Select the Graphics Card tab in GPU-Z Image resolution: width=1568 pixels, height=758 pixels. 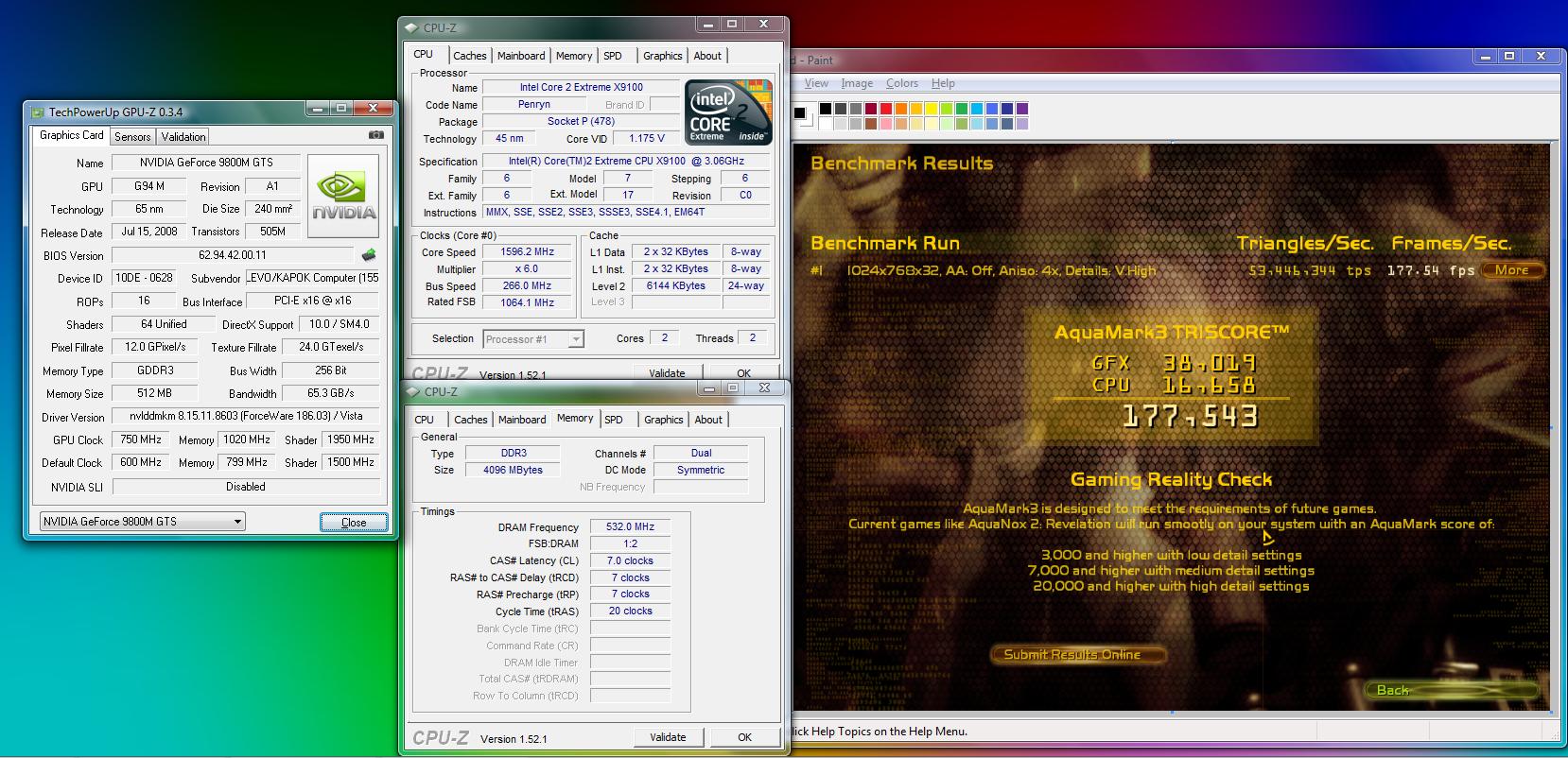coord(71,135)
